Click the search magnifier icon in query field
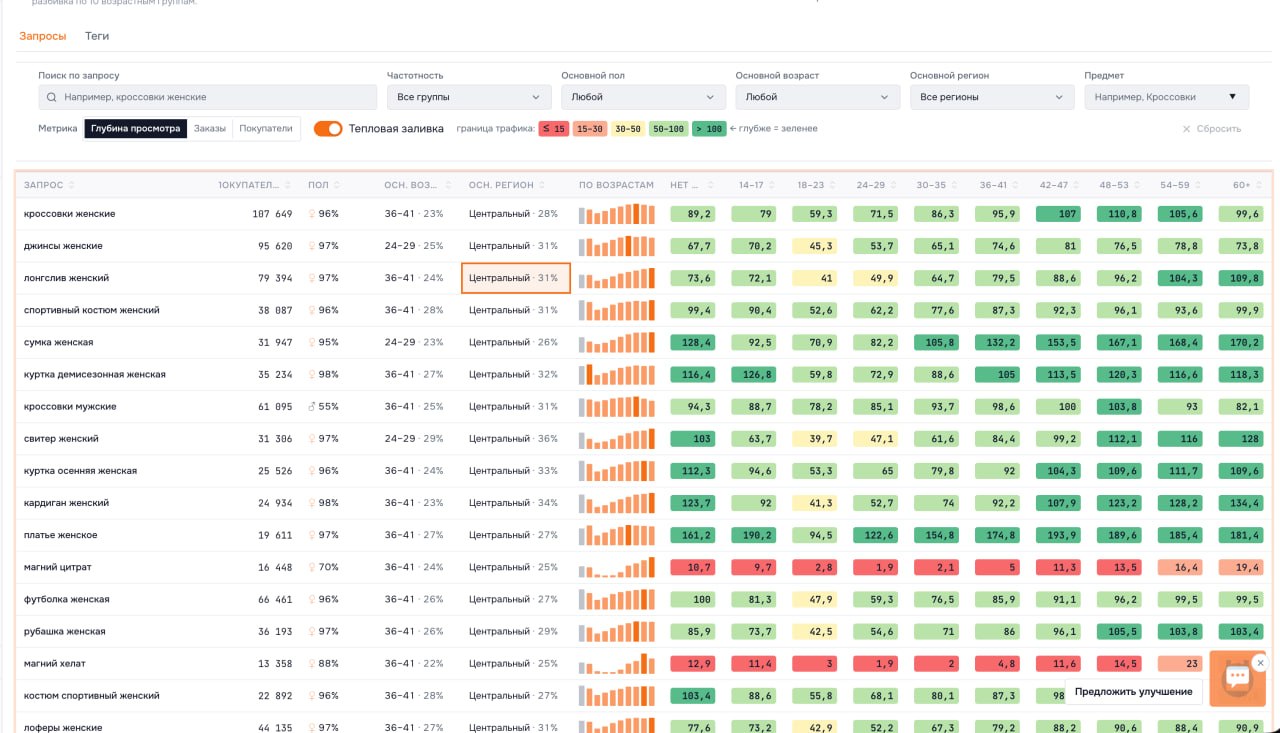Viewport: 1280px width, 733px height. click(52, 97)
